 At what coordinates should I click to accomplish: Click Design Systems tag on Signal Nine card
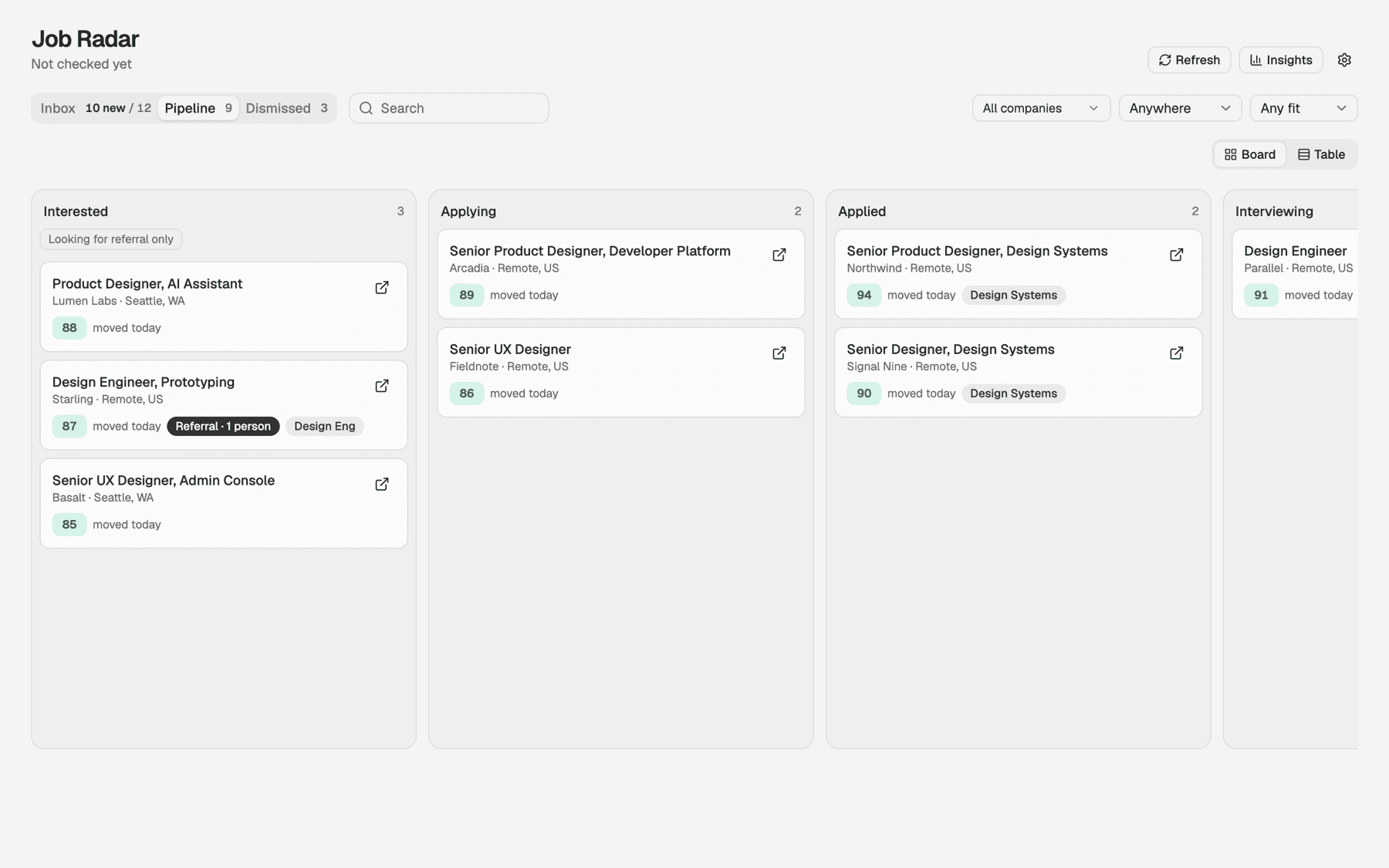pos(1013,393)
